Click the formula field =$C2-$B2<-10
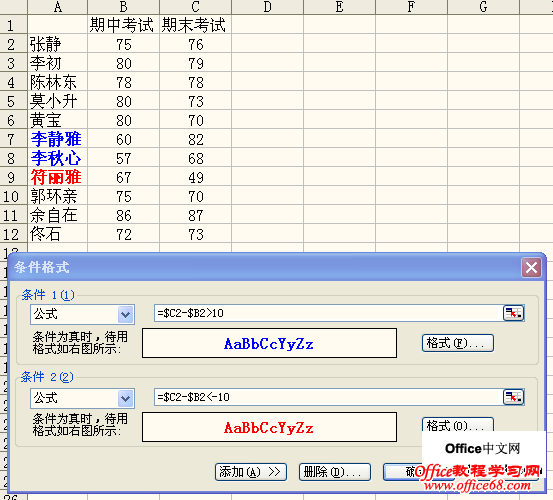Screen dimensions: 553x500 click(x=328, y=397)
